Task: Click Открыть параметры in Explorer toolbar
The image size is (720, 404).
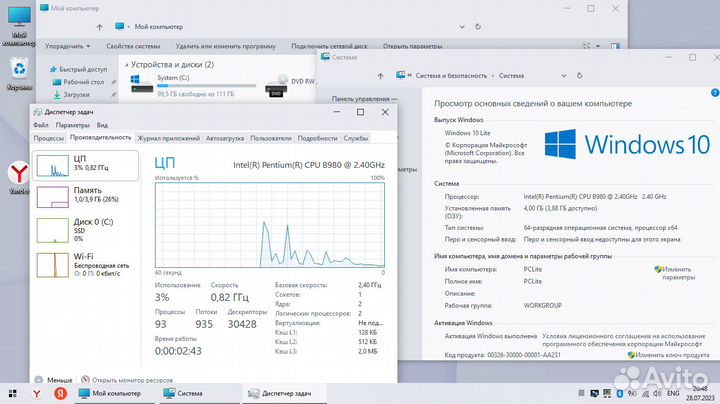Action: click(x=412, y=46)
